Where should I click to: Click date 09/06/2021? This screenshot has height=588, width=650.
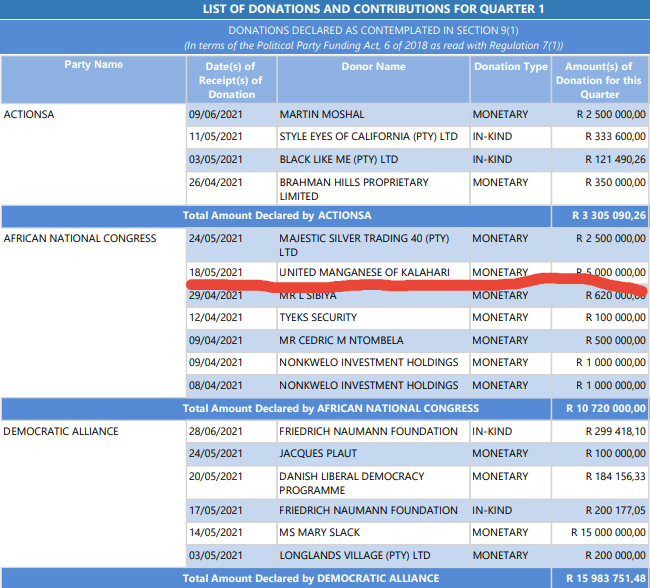click(216, 114)
